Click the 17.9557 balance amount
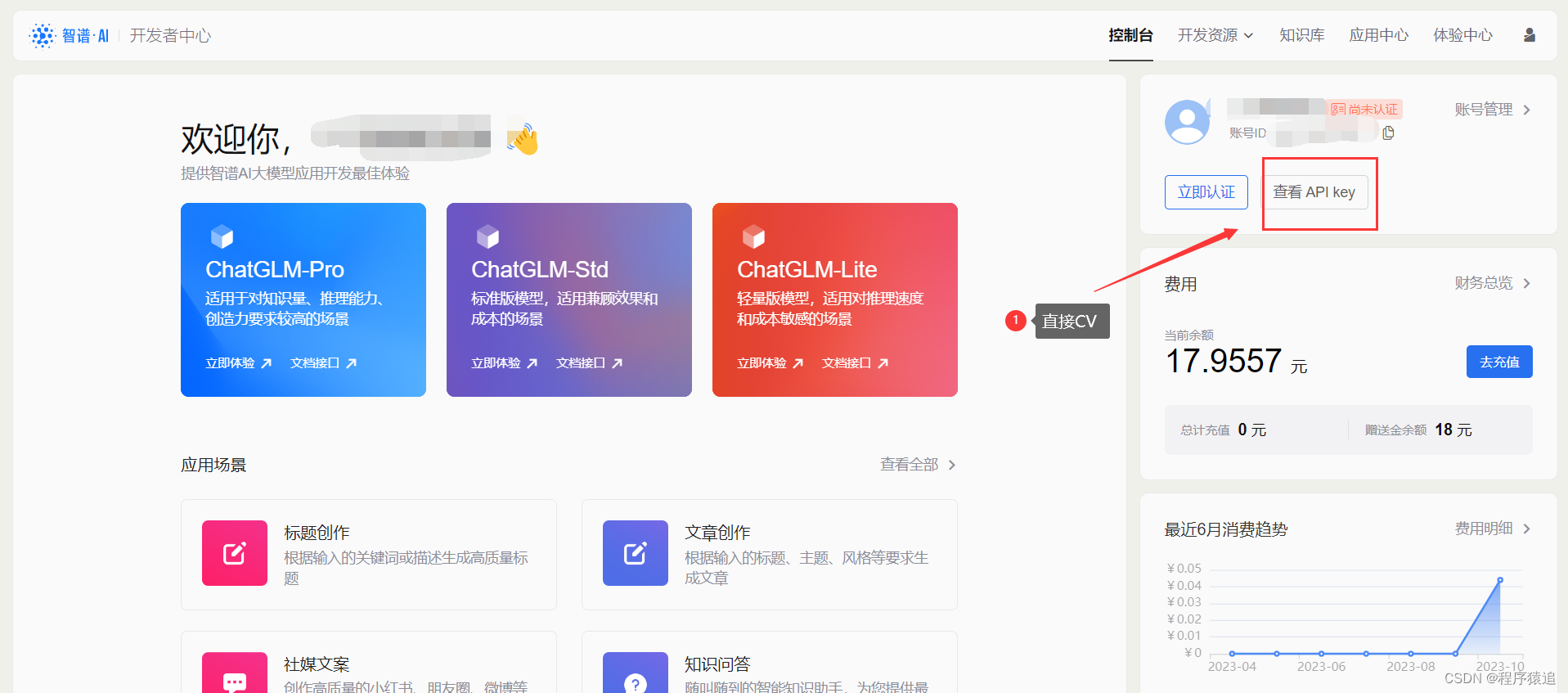 click(1224, 361)
